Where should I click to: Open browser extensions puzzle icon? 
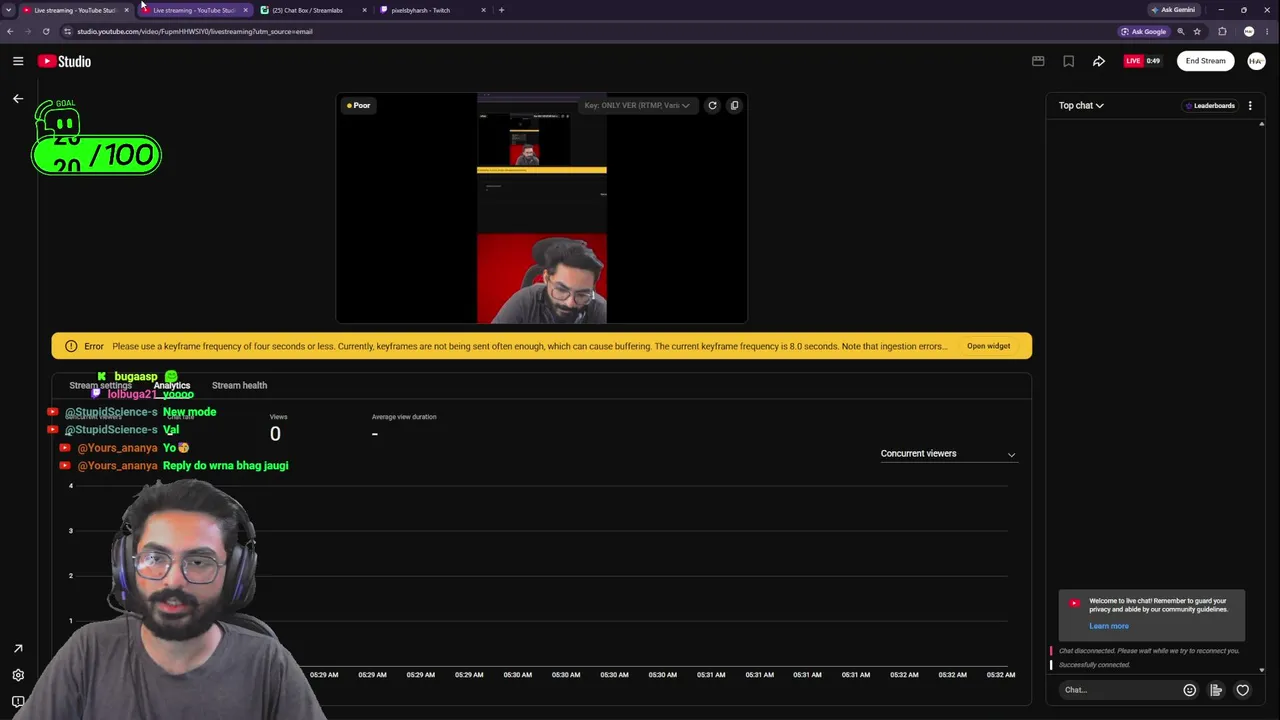click(x=1222, y=31)
